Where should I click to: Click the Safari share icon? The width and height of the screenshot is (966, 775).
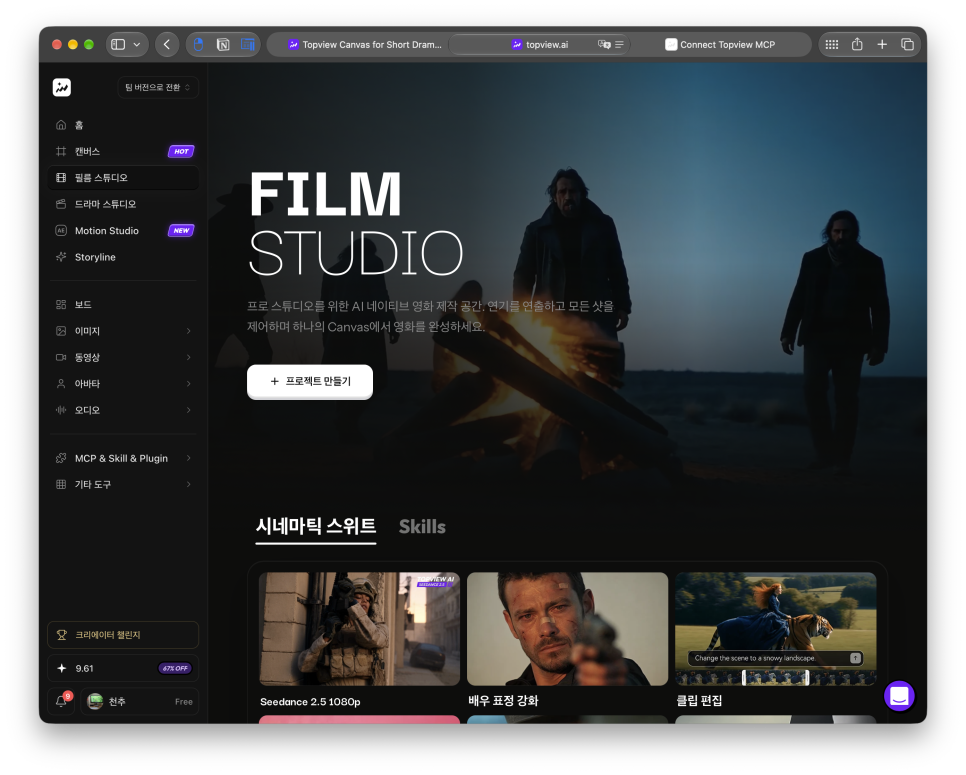(x=857, y=44)
